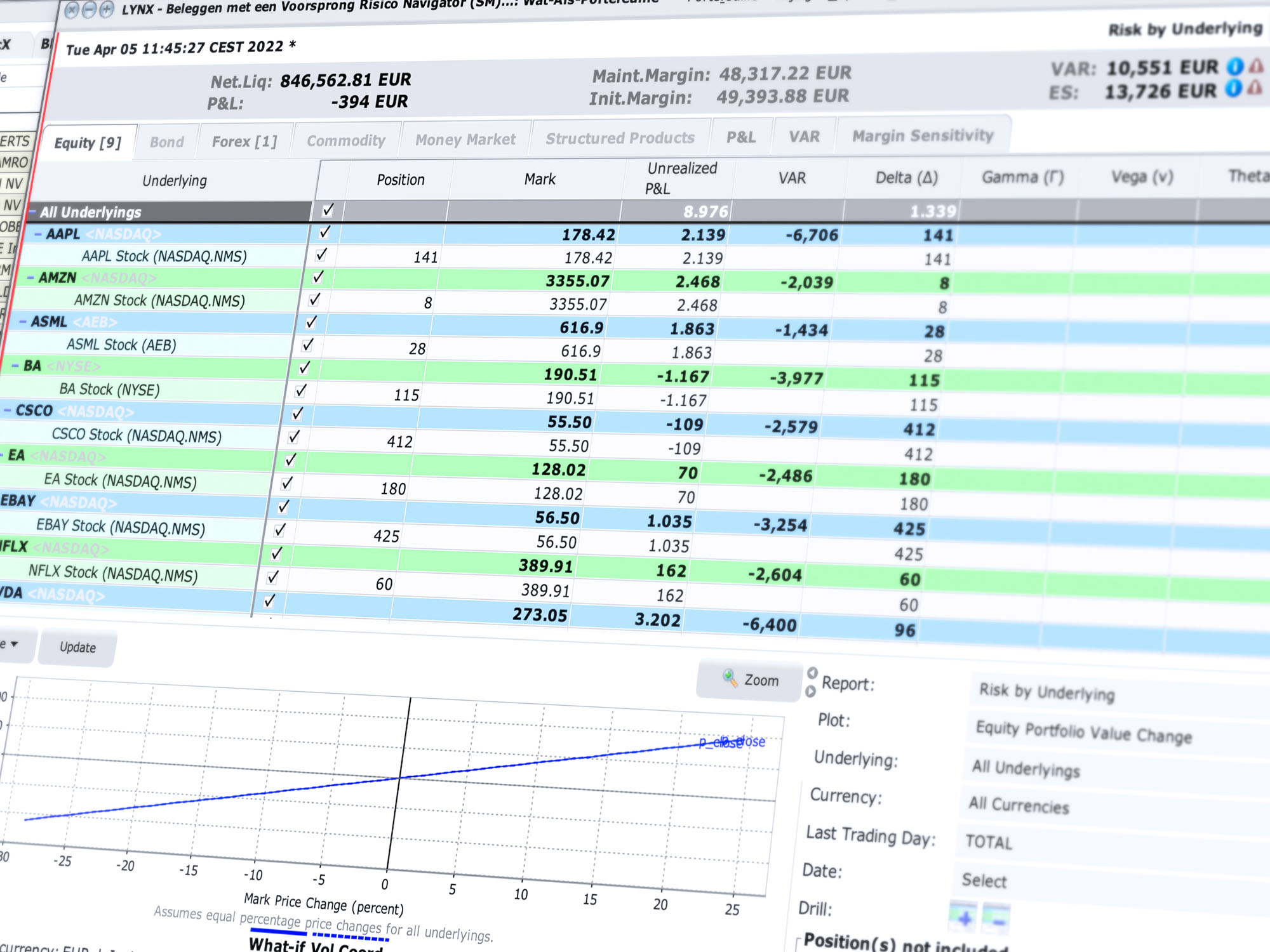Click the magnifier icon on Zoom button

730,677
